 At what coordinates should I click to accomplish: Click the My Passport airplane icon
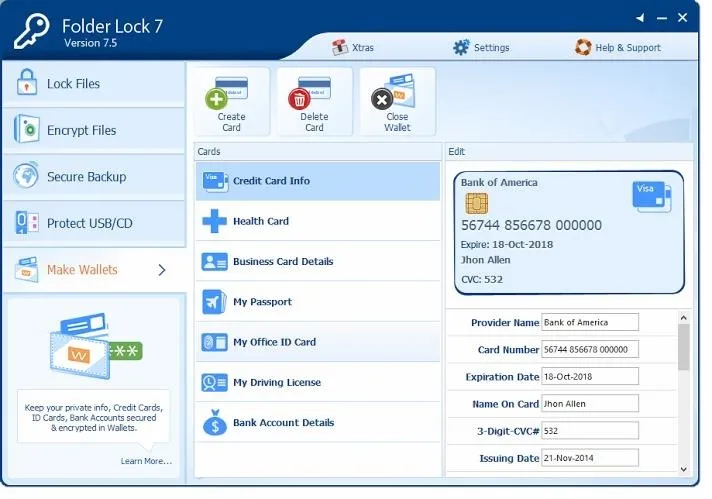tap(214, 302)
